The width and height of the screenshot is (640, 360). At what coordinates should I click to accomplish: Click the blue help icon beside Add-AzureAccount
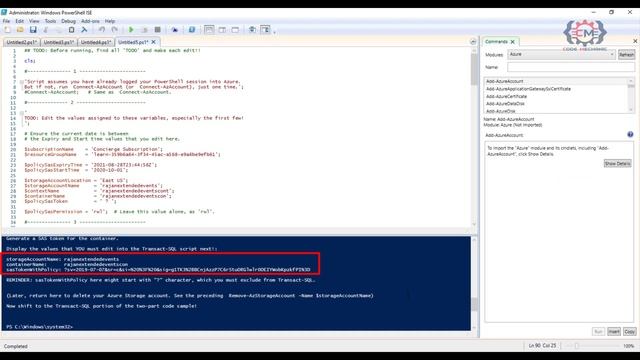pos(630,134)
